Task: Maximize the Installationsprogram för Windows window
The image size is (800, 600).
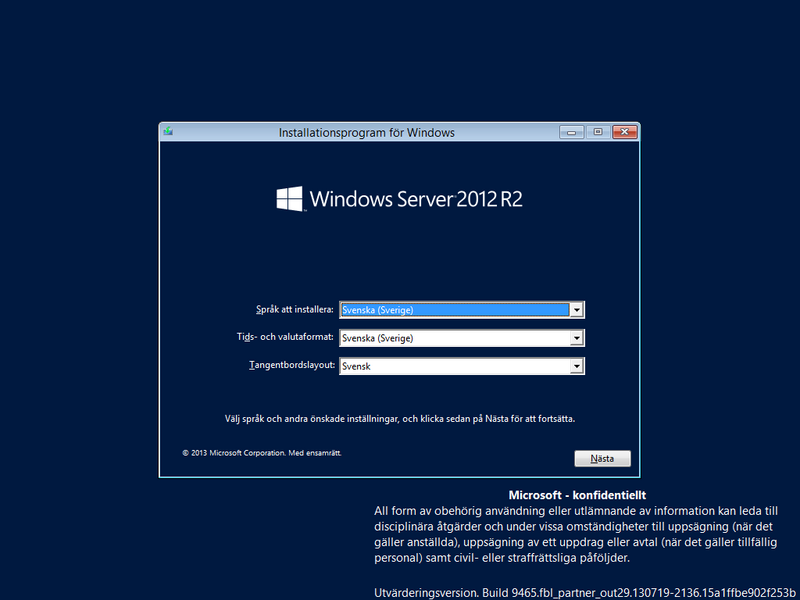Action: pyautogui.click(x=598, y=132)
